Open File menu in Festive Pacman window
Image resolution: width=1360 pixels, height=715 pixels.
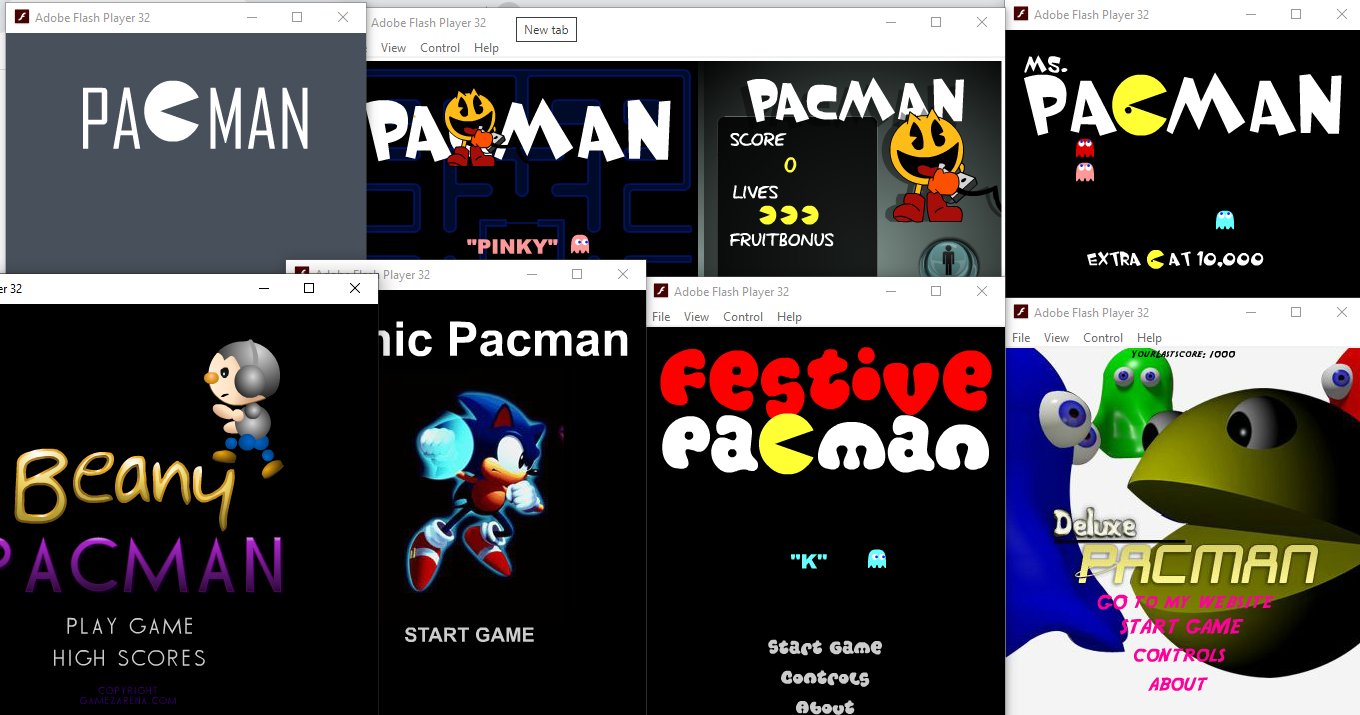click(661, 317)
